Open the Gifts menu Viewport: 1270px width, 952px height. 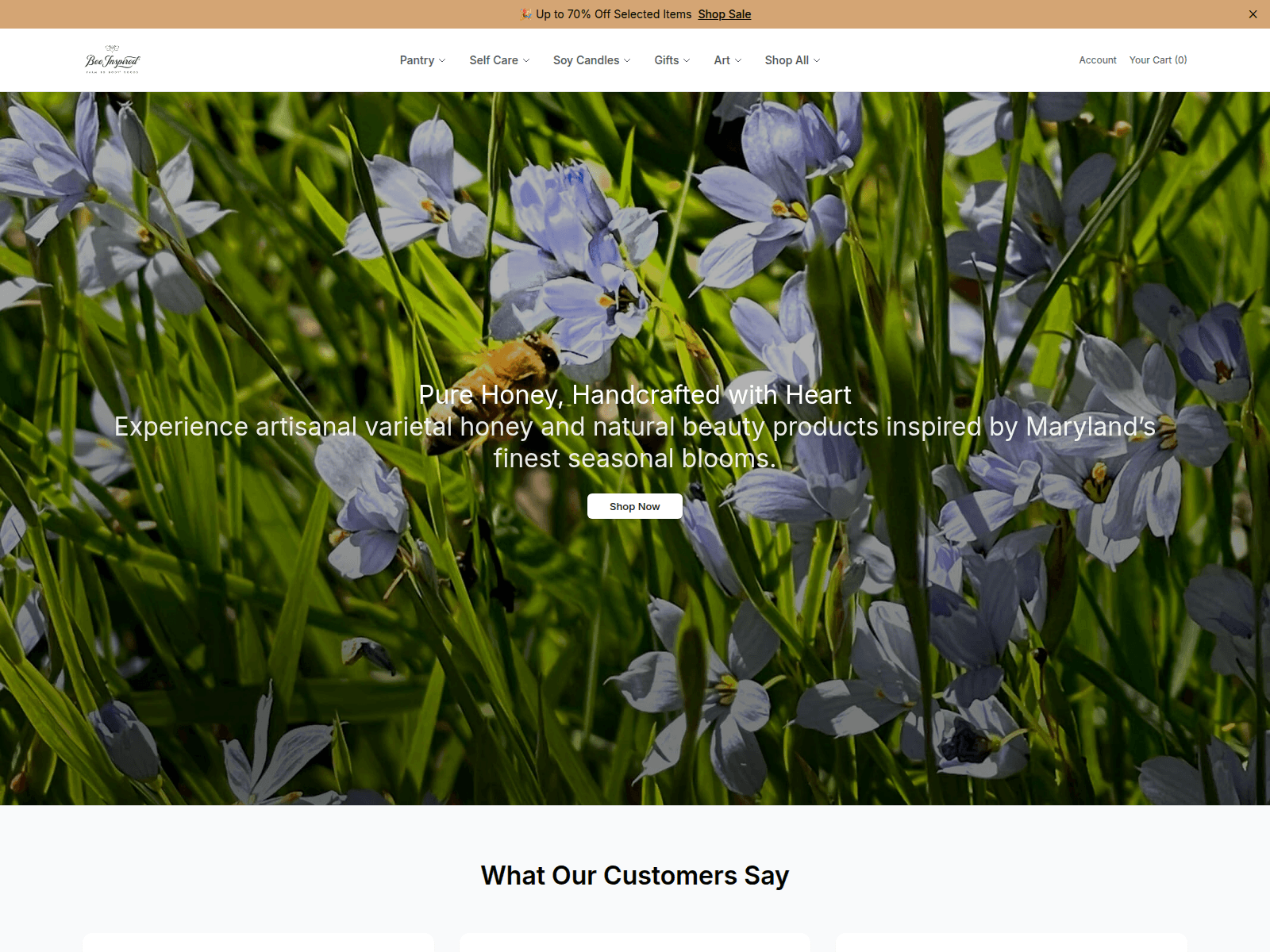click(x=672, y=60)
